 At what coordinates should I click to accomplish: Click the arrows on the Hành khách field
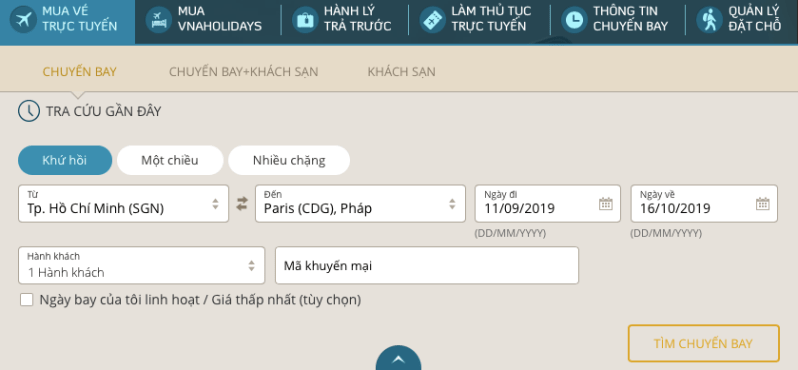(x=251, y=265)
